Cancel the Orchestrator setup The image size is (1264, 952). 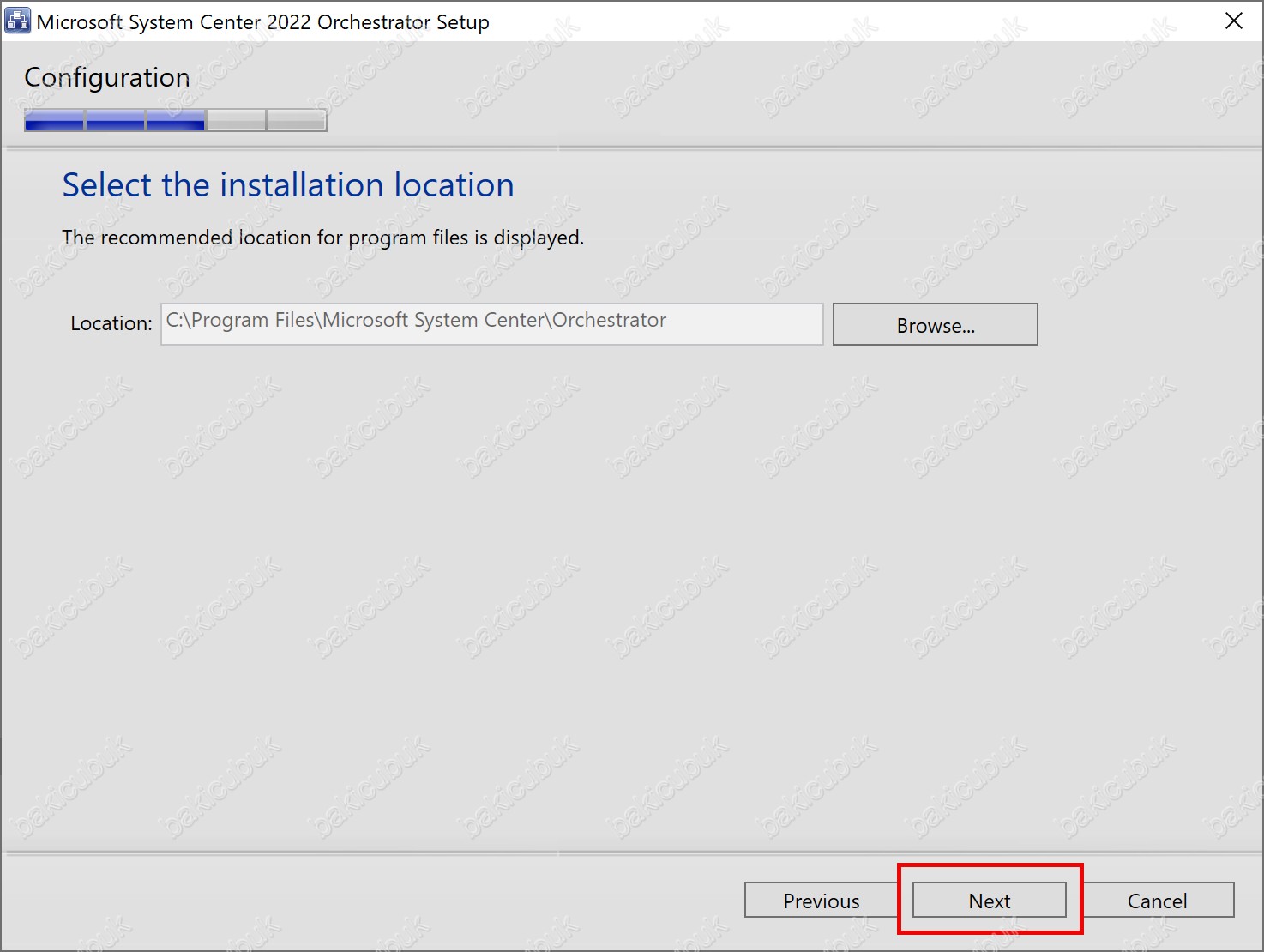pyautogui.click(x=1157, y=901)
